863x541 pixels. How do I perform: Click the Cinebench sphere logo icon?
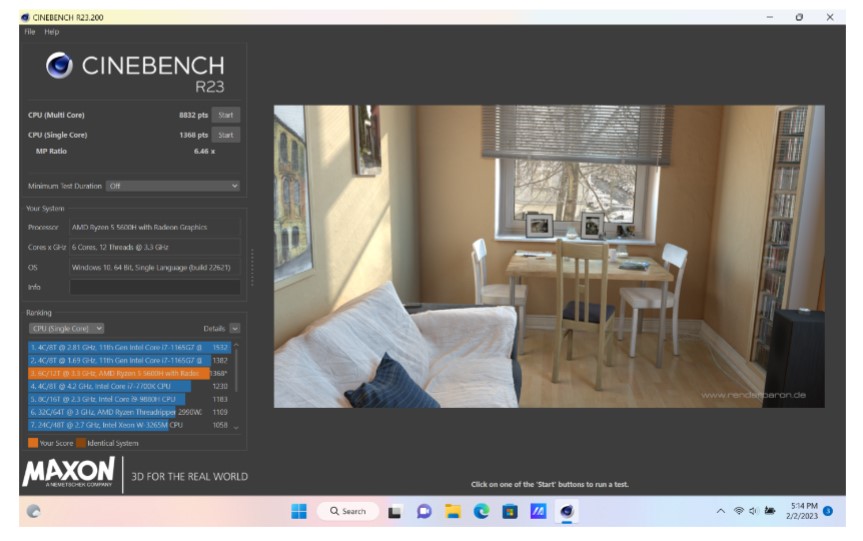coord(59,65)
